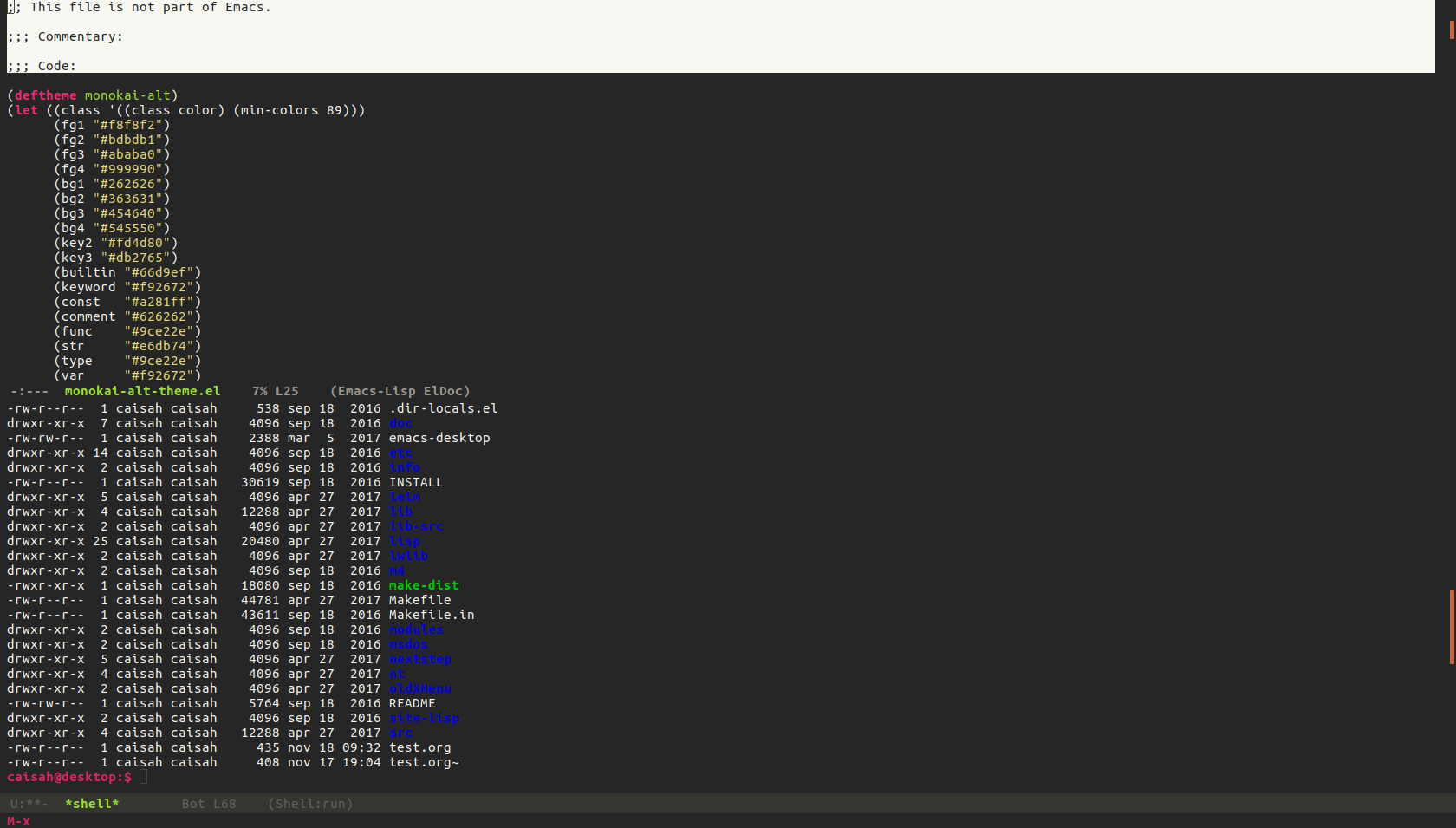1456x828 pixels.
Task: Click the .dir-locals.el file name
Action: pos(443,408)
